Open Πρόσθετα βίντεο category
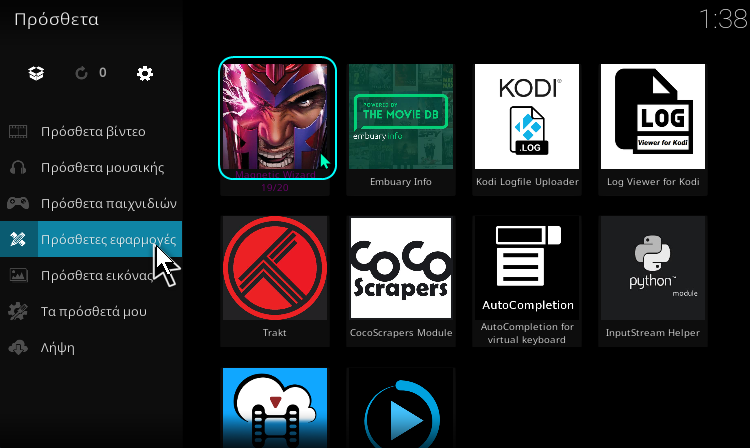Screen dimensions: 750x448 click(91, 131)
